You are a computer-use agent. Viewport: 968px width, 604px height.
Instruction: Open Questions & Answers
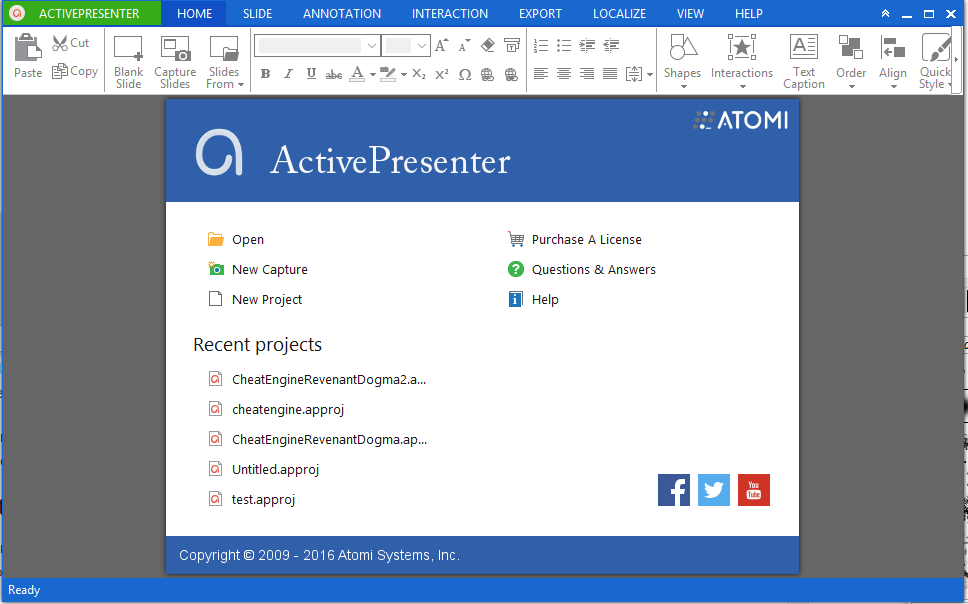click(x=581, y=269)
